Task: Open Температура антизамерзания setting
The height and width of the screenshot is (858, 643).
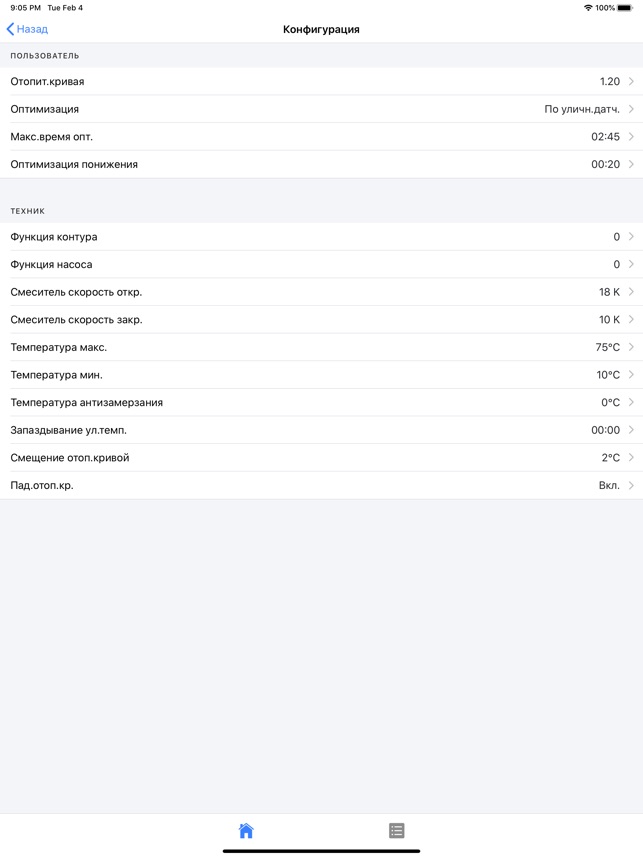Action: coord(321,402)
